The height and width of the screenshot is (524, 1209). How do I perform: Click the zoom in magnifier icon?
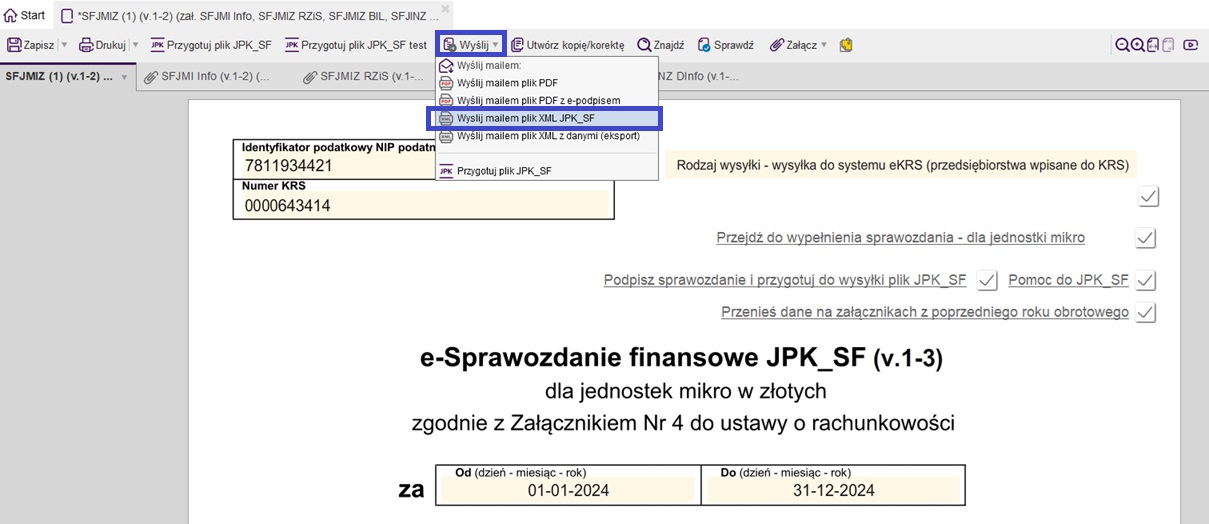coord(1138,45)
